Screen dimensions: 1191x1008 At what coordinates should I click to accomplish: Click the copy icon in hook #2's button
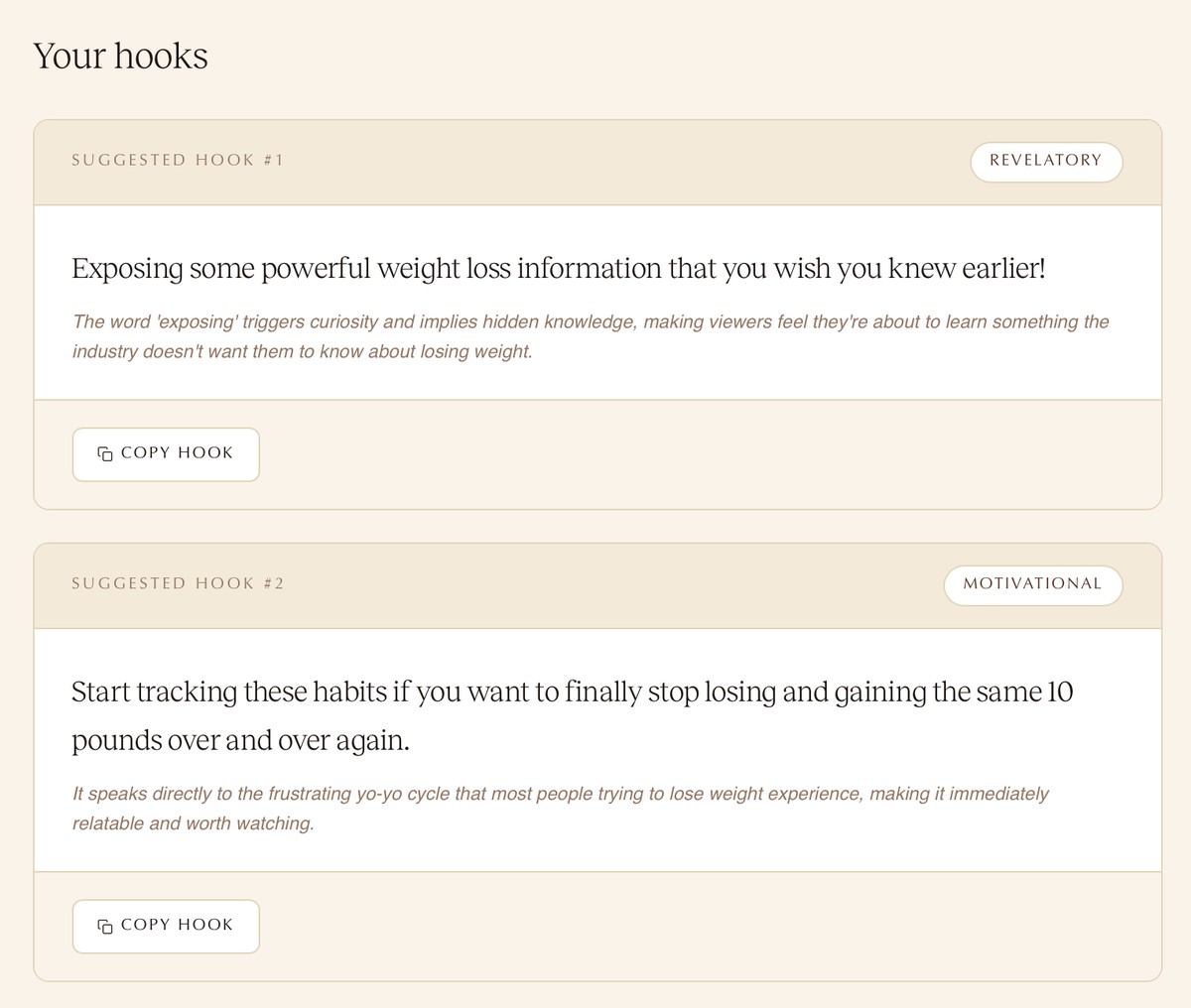coord(105,926)
